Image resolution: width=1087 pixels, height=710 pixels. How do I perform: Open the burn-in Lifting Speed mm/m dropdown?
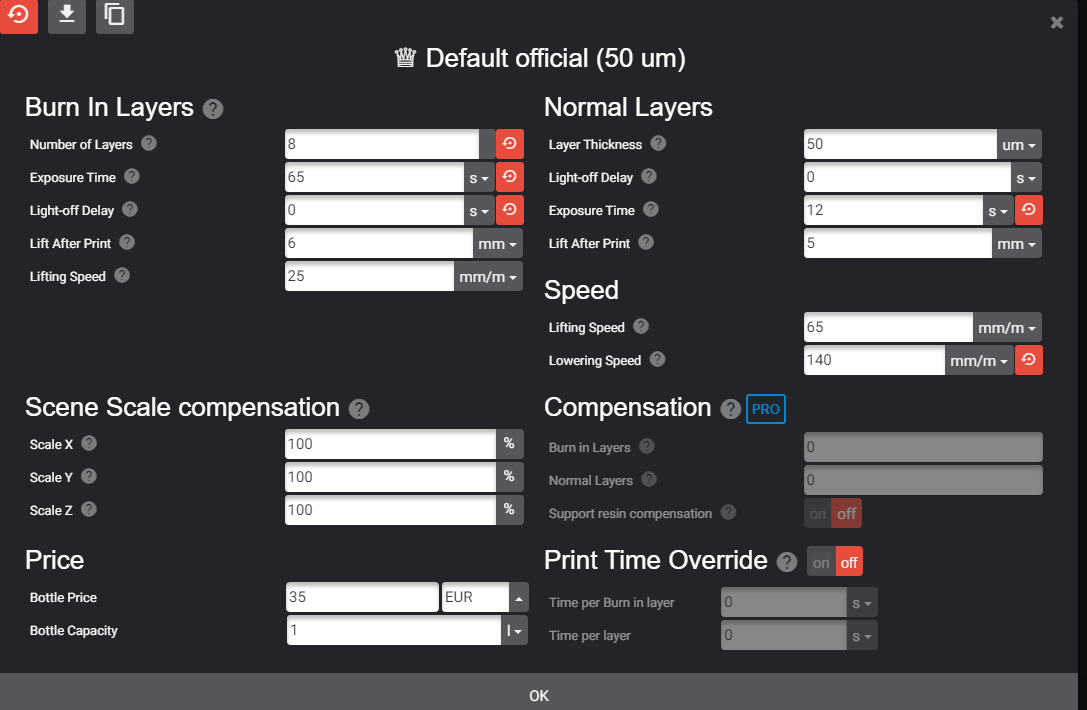pos(488,277)
